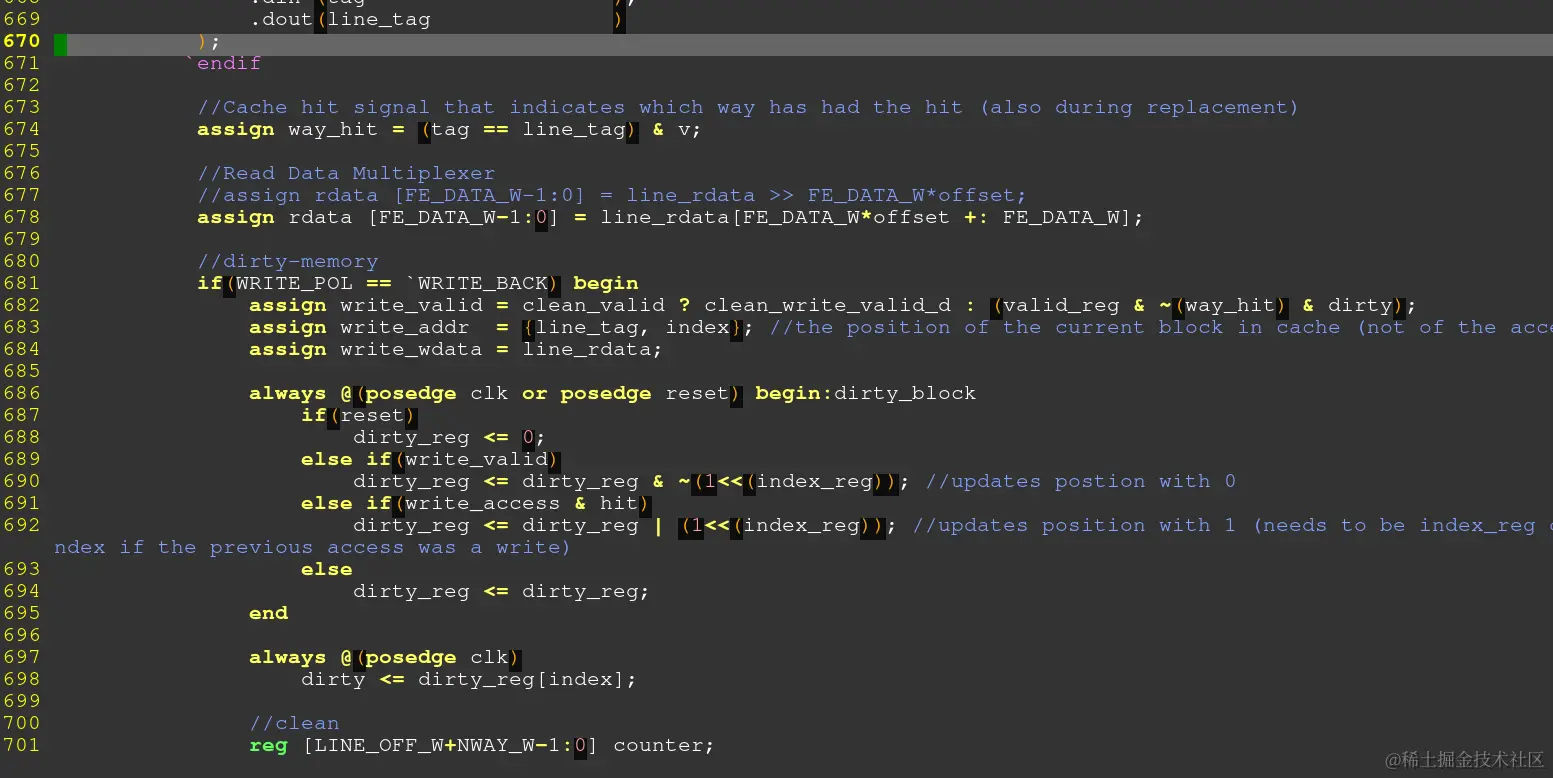The height and width of the screenshot is (778, 1553).
Task: Click the "reg" keyword on line 701
Action: 268,745
